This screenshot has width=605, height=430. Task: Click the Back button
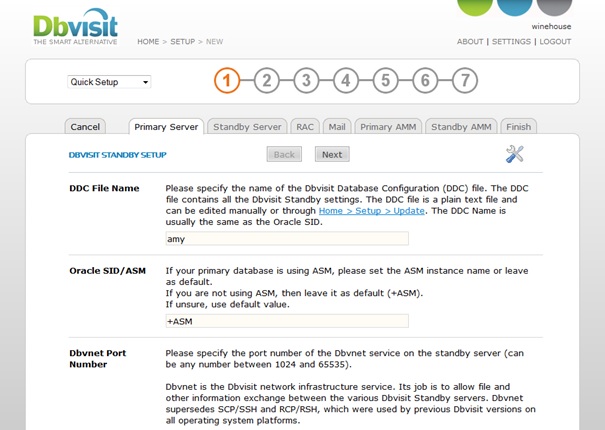tap(284, 154)
